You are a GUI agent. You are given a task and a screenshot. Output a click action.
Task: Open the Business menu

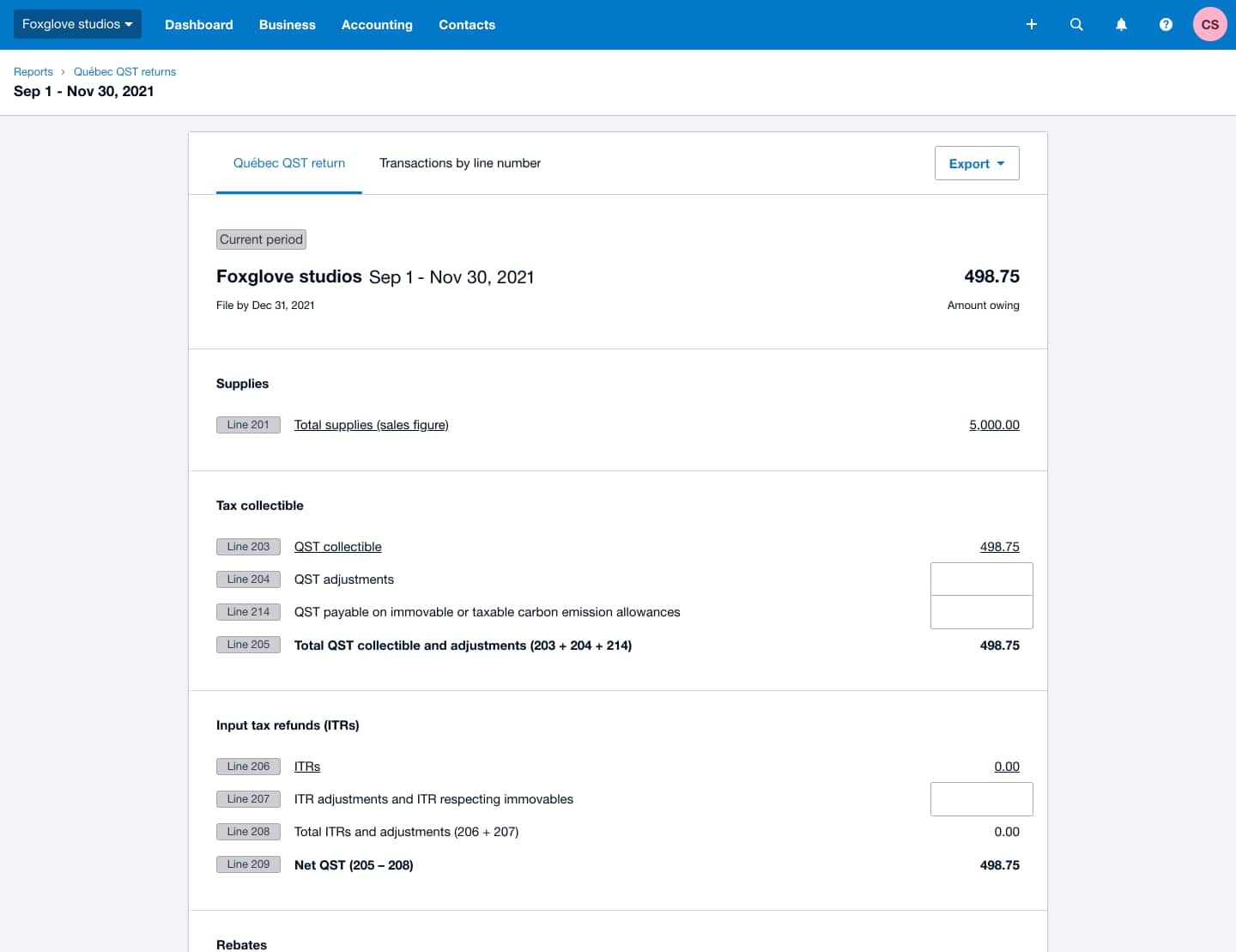287,25
